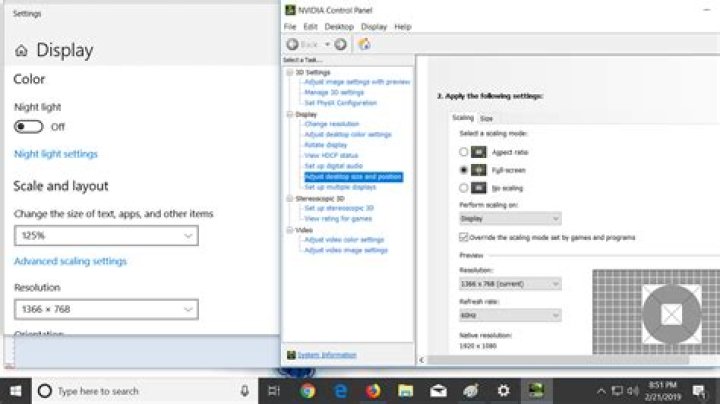Open Adjust desktop color settings
The image size is (720, 404).
coord(348,135)
